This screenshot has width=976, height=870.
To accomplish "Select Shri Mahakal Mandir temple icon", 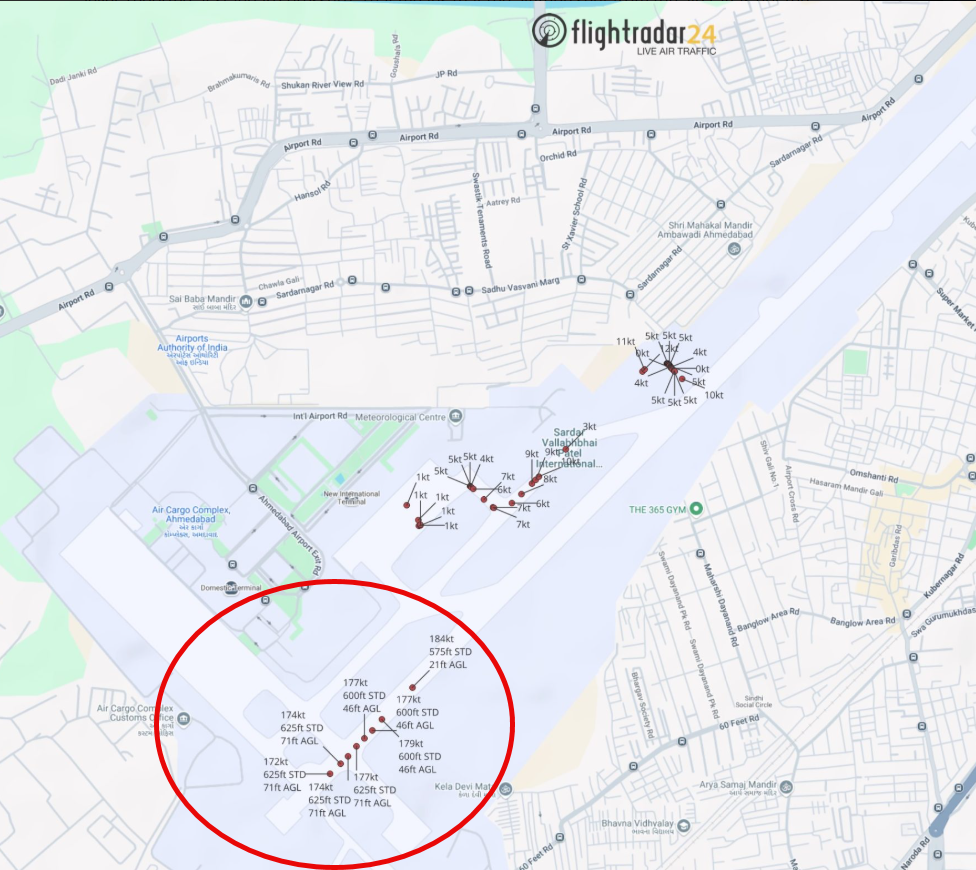I will 734,250.
